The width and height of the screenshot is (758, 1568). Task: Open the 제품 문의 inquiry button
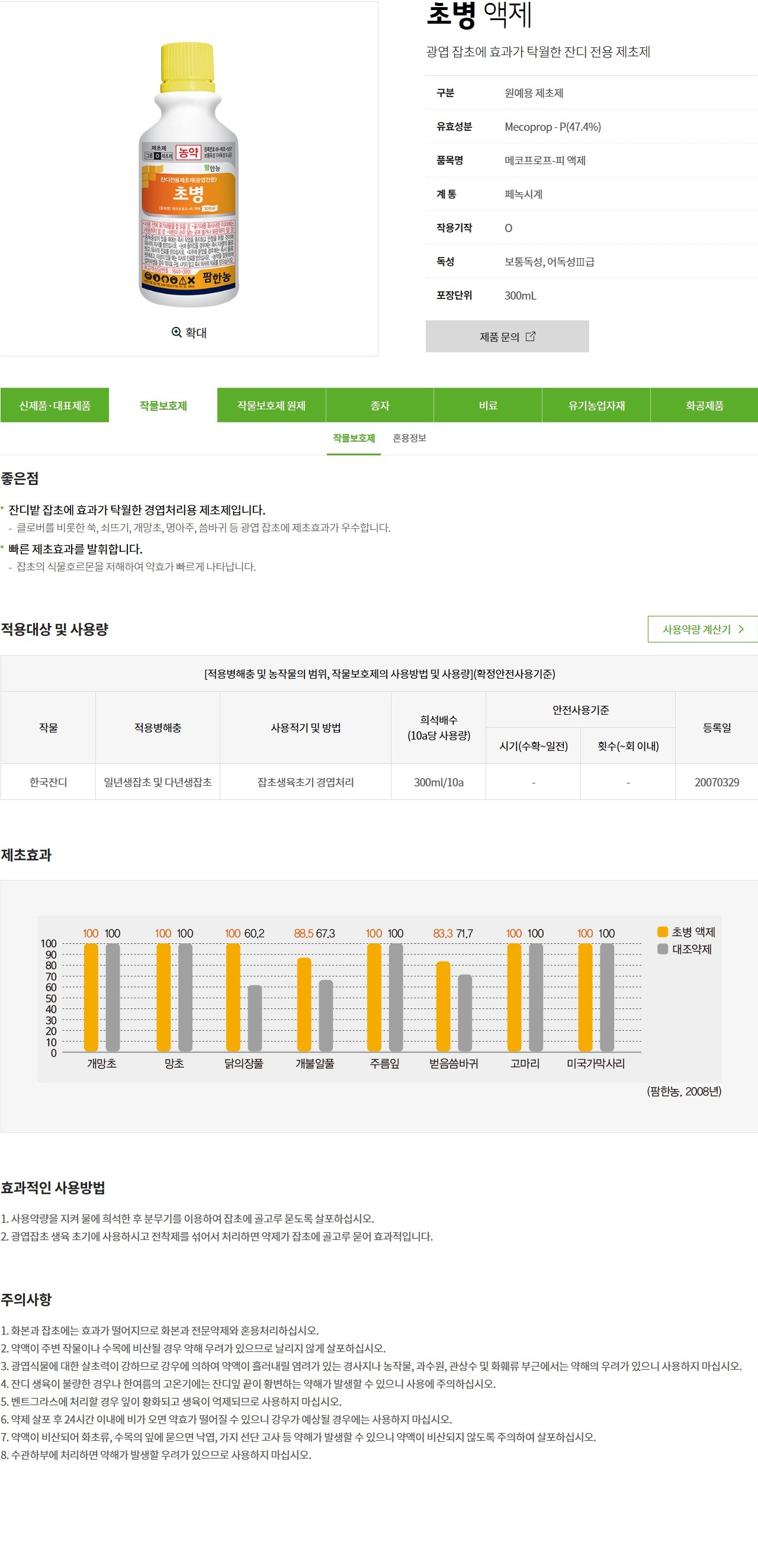click(x=507, y=336)
